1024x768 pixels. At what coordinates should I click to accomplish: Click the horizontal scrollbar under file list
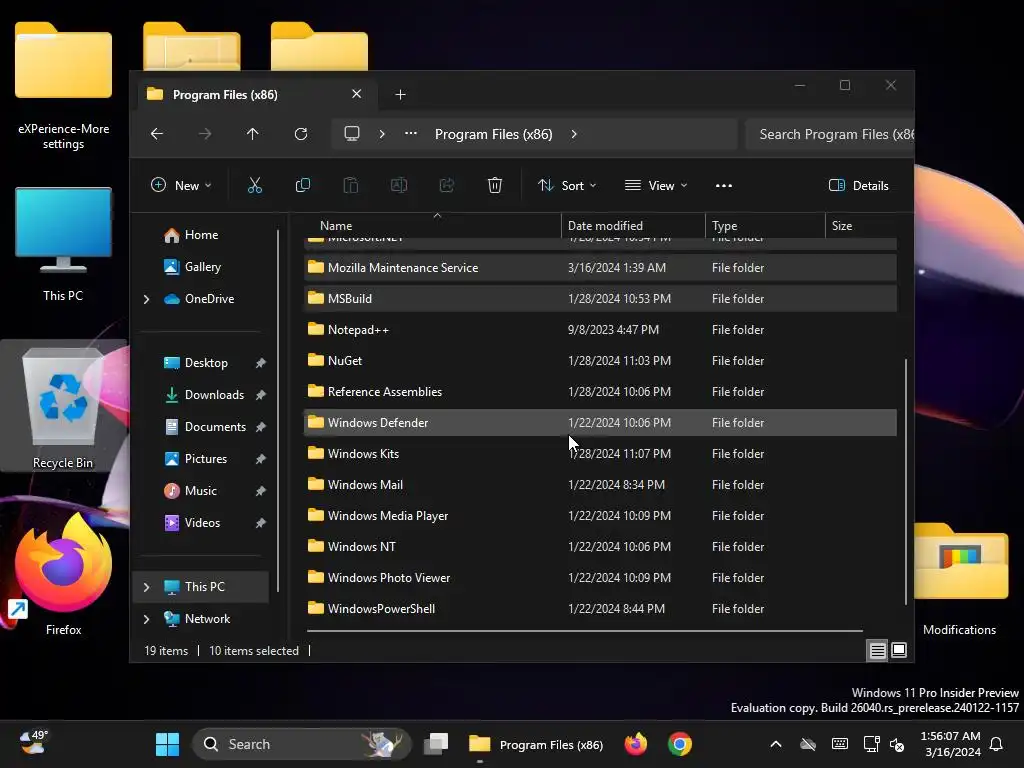[584, 631]
